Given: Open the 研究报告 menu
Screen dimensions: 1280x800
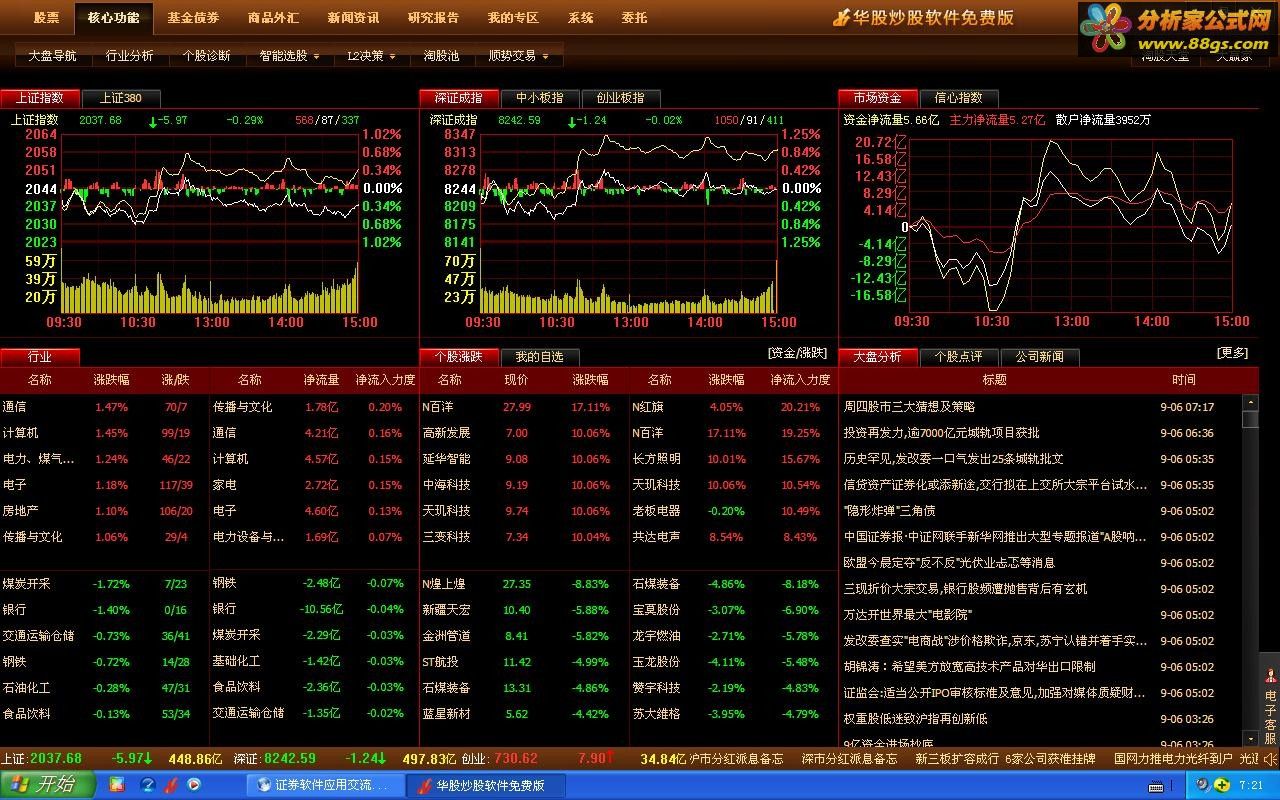Looking at the screenshot, I should [433, 18].
